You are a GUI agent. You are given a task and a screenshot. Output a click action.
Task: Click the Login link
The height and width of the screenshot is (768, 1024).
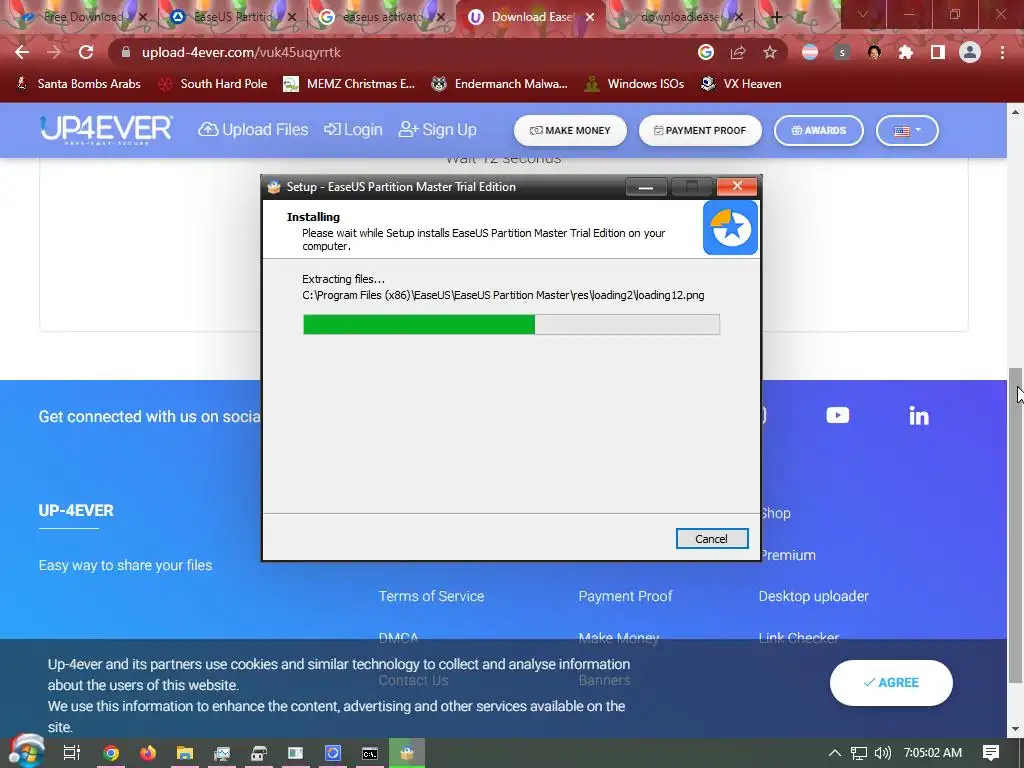click(353, 130)
